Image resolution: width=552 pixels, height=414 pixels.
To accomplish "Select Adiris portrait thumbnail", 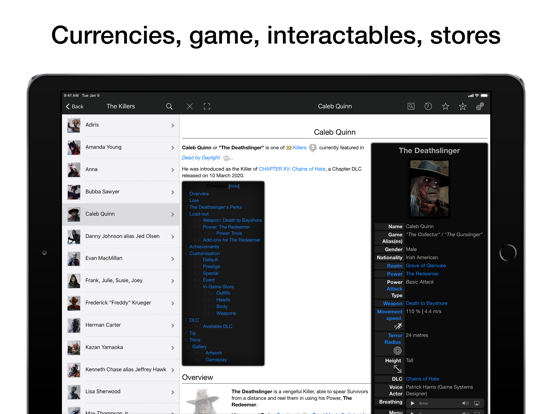I will coord(74,125).
